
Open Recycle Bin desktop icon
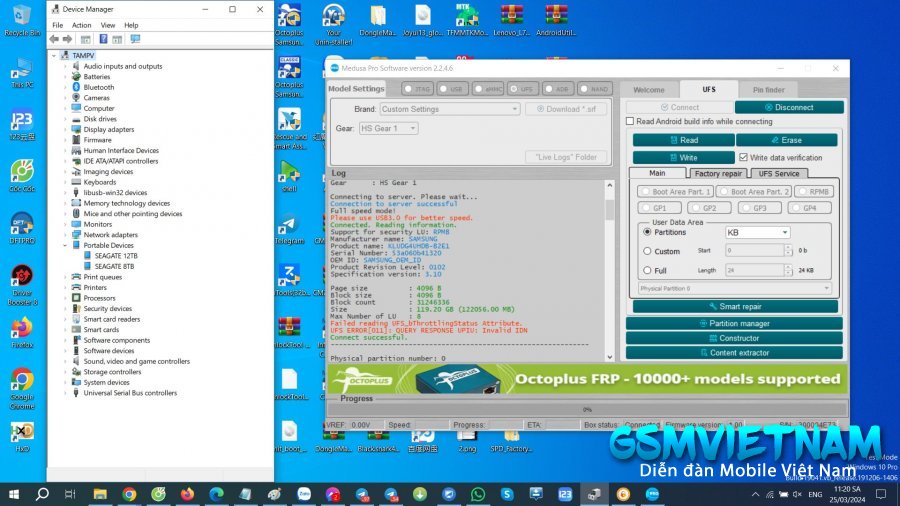click(22, 20)
